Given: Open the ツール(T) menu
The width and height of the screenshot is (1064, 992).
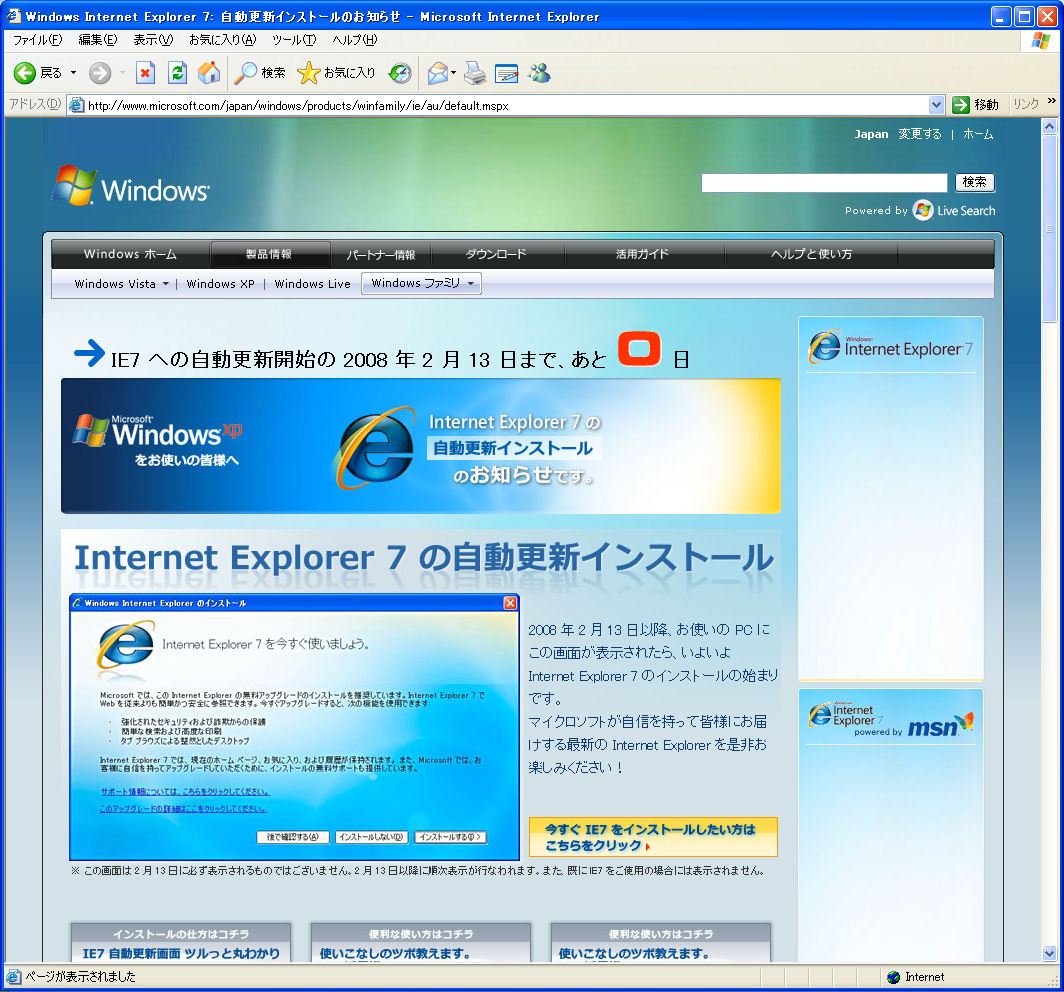Looking at the screenshot, I should click(294, 40).
